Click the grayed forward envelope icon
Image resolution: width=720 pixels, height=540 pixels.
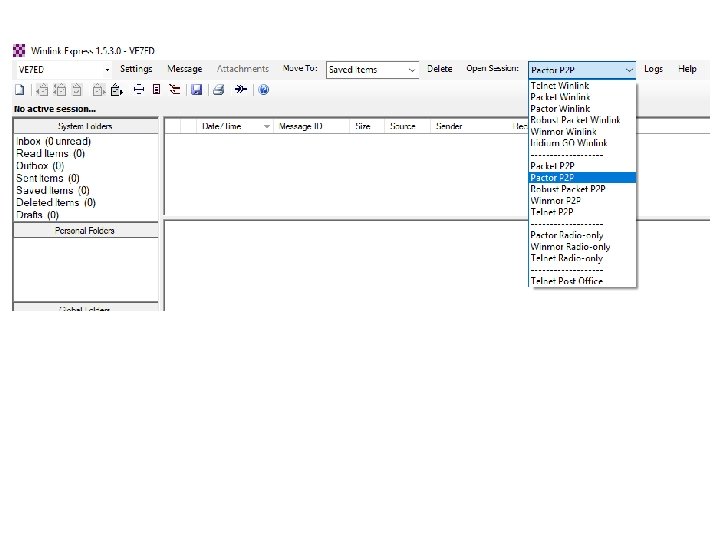click(x=98, y=90)
